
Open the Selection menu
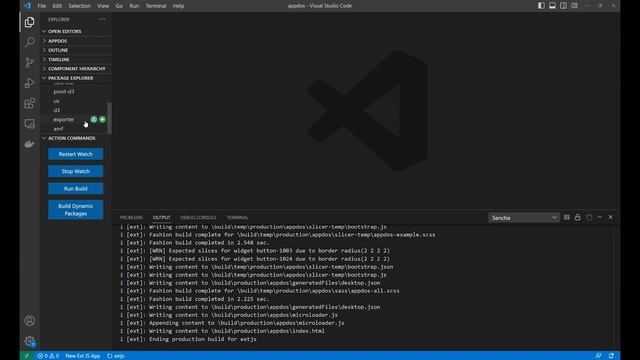click(79, 6)
